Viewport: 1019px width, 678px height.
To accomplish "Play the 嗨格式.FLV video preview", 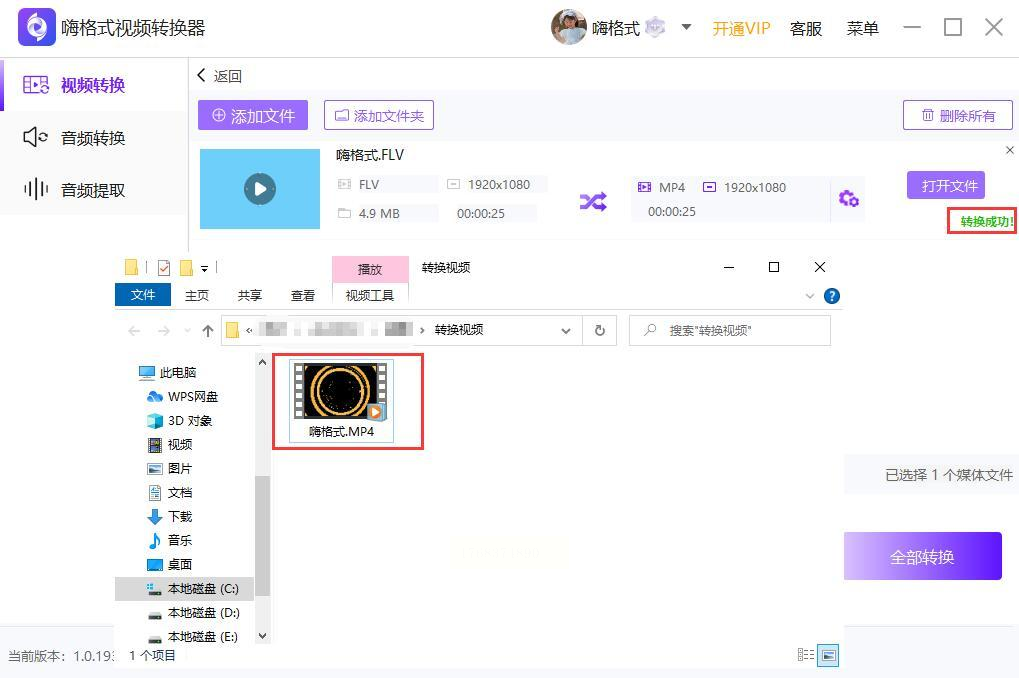I will 260,189.
